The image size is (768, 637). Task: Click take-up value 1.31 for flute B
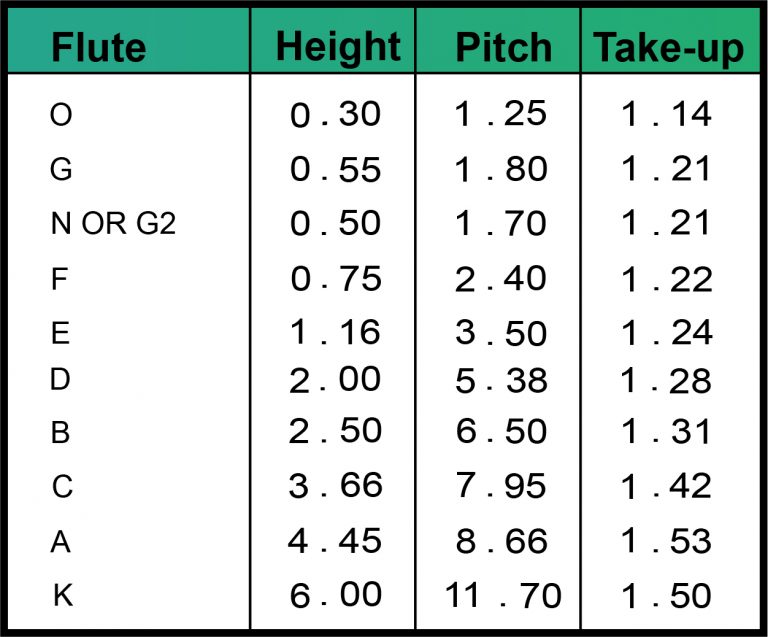[x=667, y=431]
